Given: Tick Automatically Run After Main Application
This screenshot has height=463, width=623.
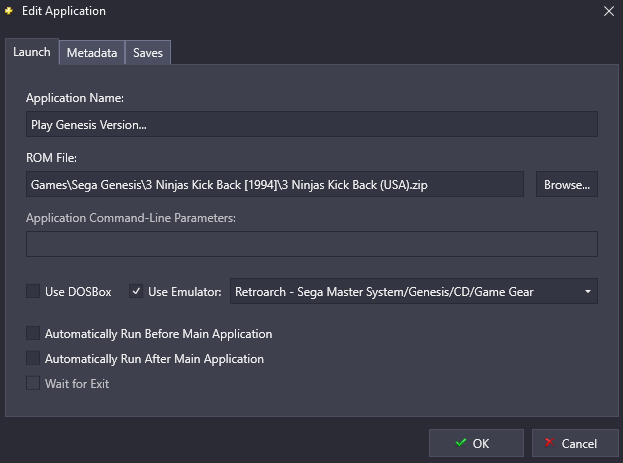Looking at the screenshot, I should pyautogui.click(x=34, y=358).
